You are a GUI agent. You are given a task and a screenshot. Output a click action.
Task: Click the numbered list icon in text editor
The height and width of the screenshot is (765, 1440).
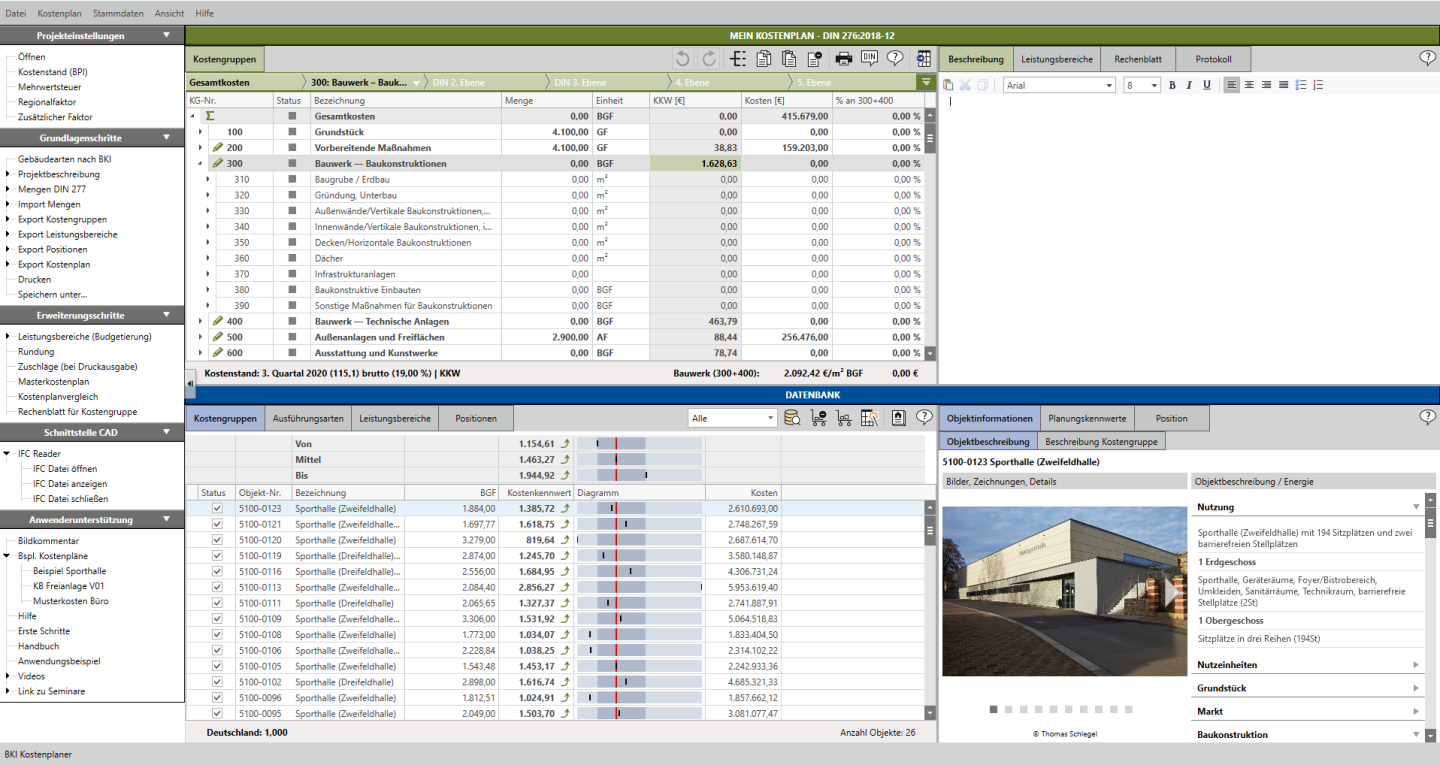click(1318, 85)
